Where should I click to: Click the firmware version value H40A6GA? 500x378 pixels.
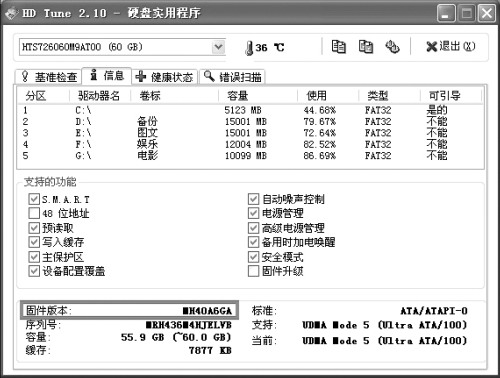207,311
